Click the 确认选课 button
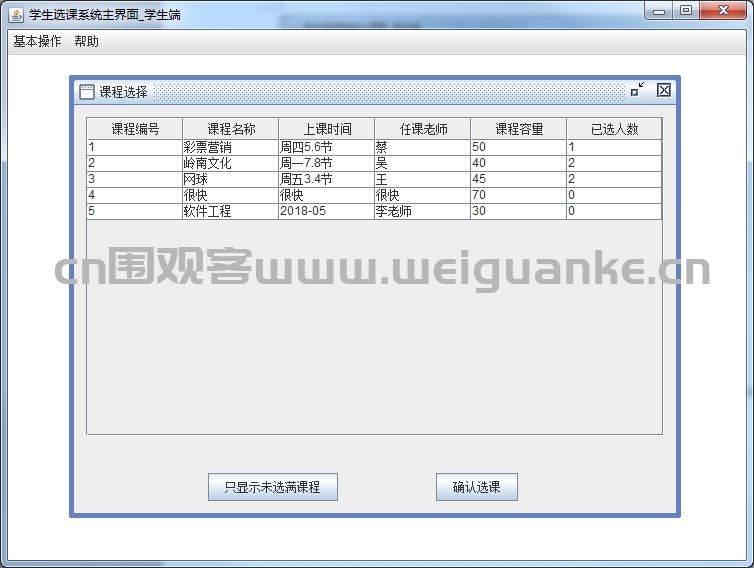The width and height of the screenshot is (754, 568). [477, 487]
